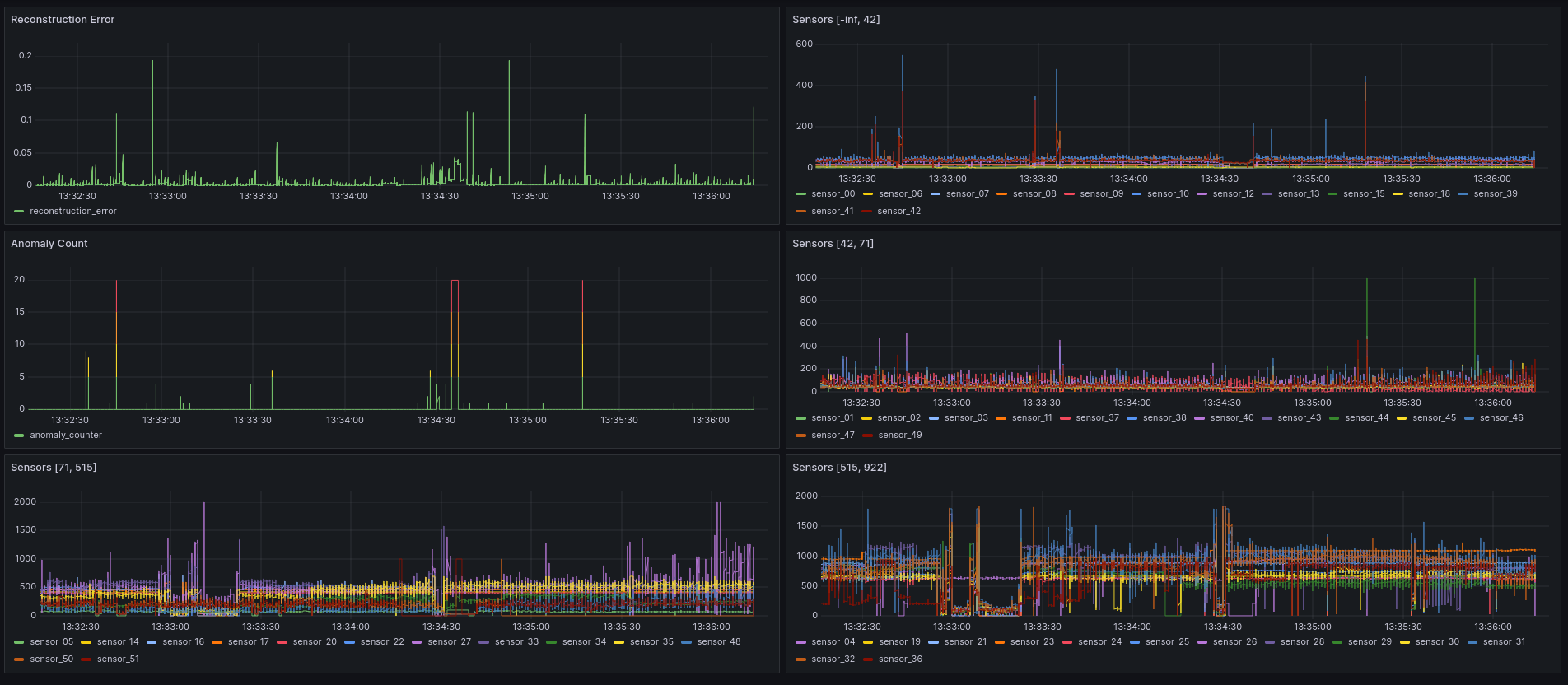Select sensor_43 in the legend
Viewport: 1568px width, 685px height.
tap(1300, 418)
